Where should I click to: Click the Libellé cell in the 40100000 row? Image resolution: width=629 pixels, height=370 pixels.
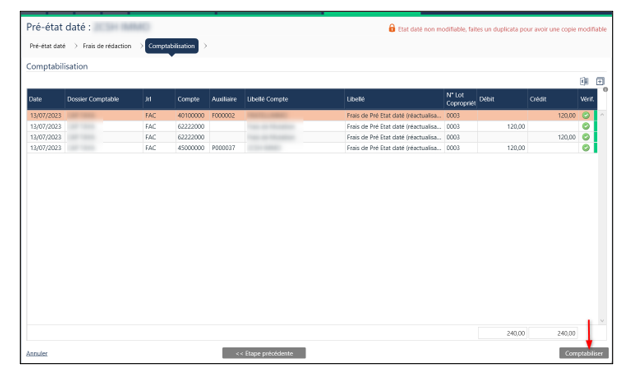[x=394, y=116]
